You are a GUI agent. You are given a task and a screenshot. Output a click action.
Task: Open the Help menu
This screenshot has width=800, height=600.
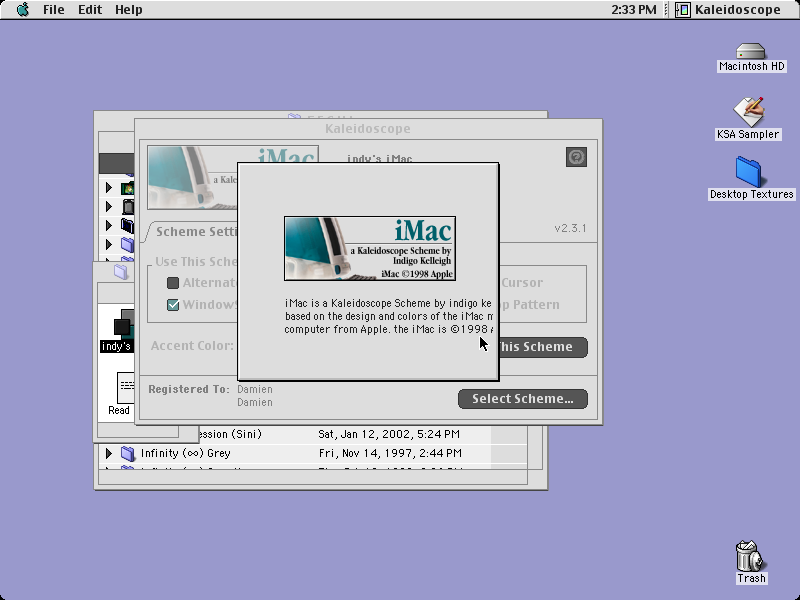point(129,9)
